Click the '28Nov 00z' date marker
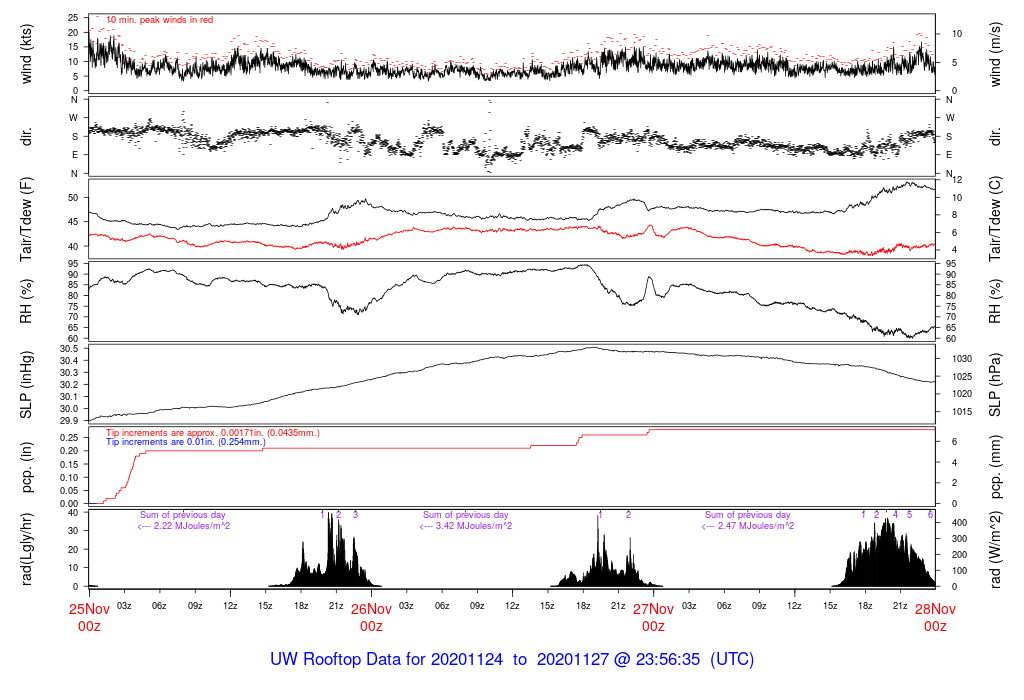The image size is (1024, 700). point(935,617)
